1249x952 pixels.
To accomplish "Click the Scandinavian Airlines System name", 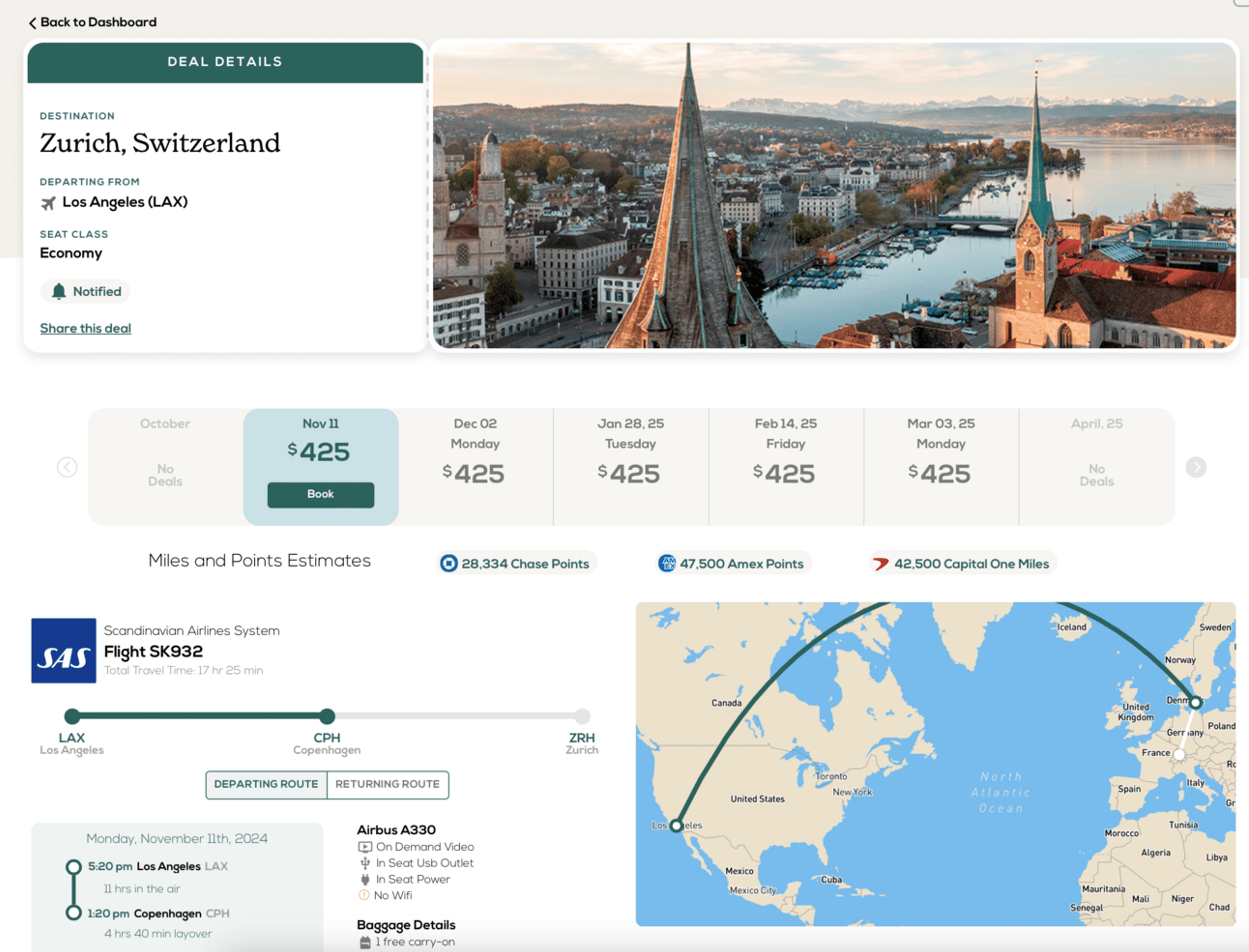I will (192, 631).
